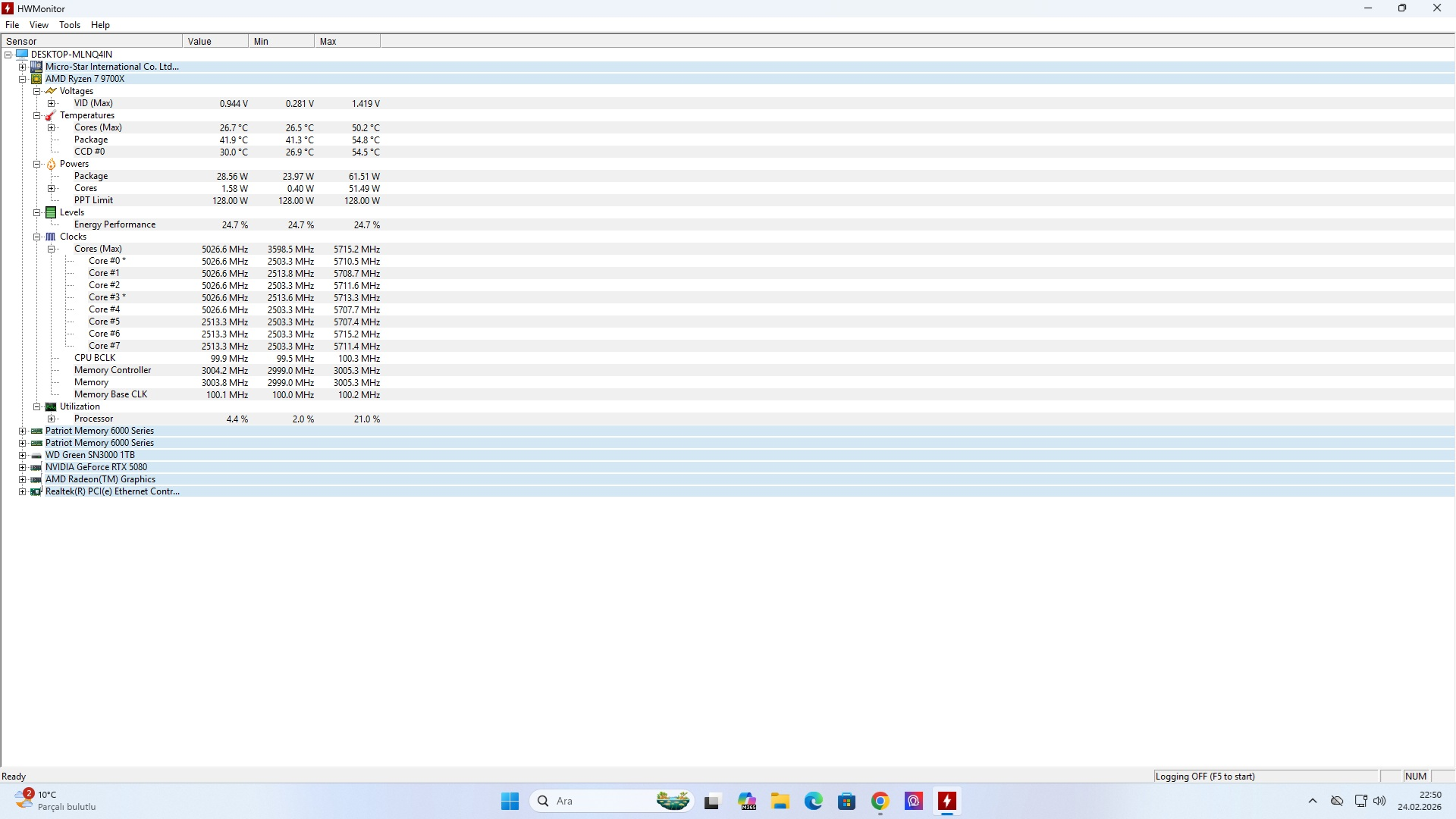Collapse the Voltages section

37,91
